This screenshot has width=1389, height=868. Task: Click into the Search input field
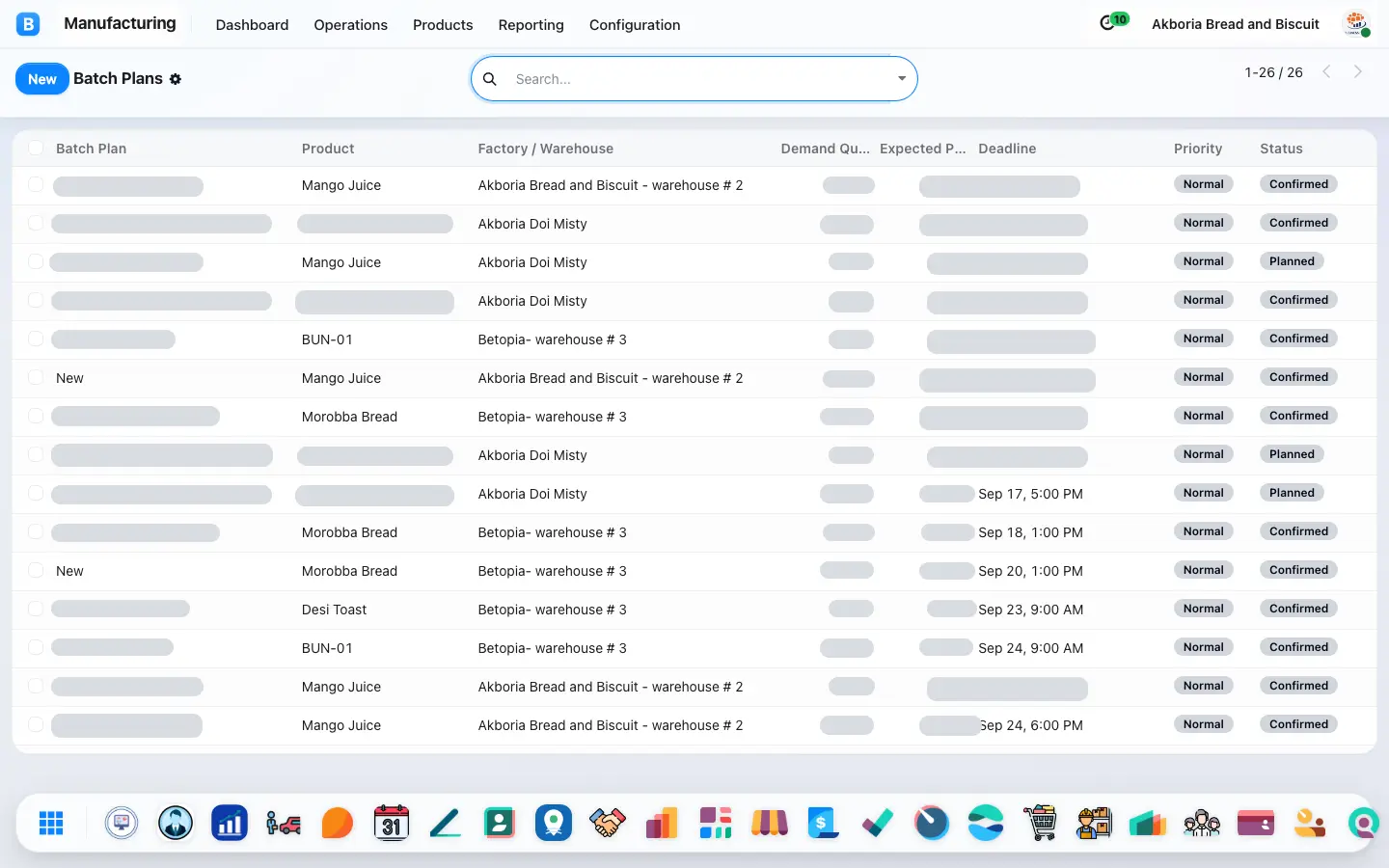pos(699,79)
